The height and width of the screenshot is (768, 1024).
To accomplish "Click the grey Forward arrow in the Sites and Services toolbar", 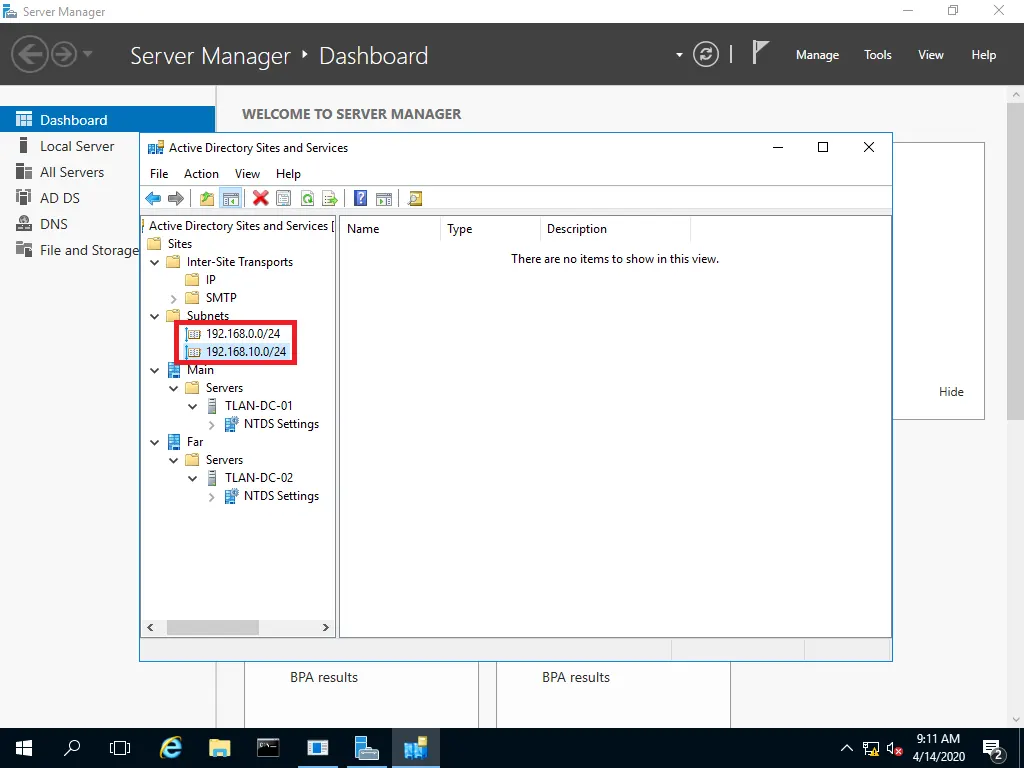I will (176, 199).
